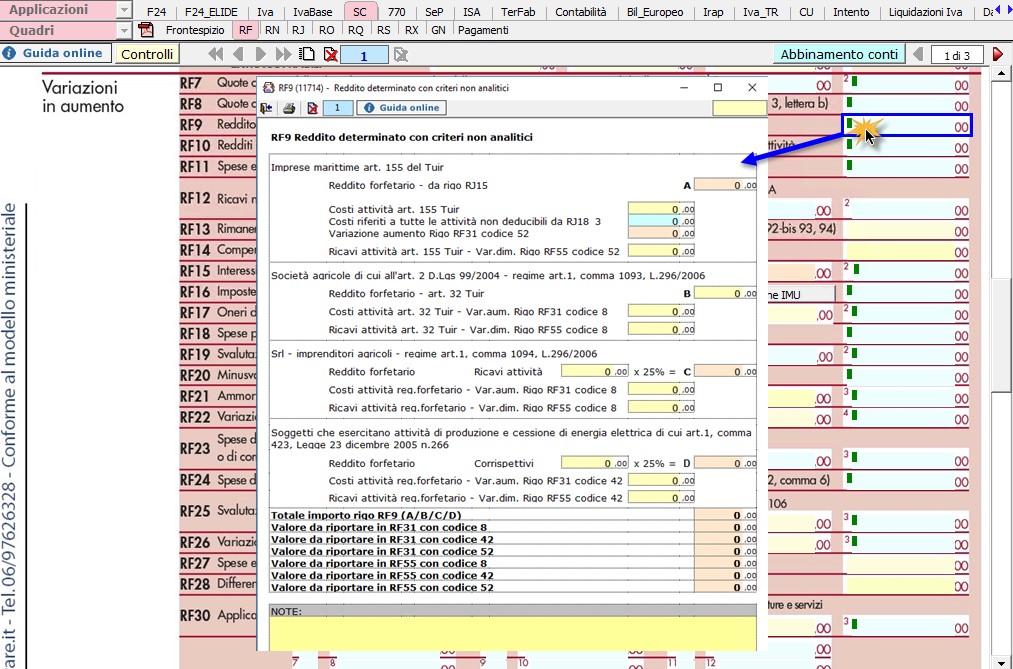Click the yellow NOTE text area
This screenshot has height=669, width=1013.
coord(513,633)
